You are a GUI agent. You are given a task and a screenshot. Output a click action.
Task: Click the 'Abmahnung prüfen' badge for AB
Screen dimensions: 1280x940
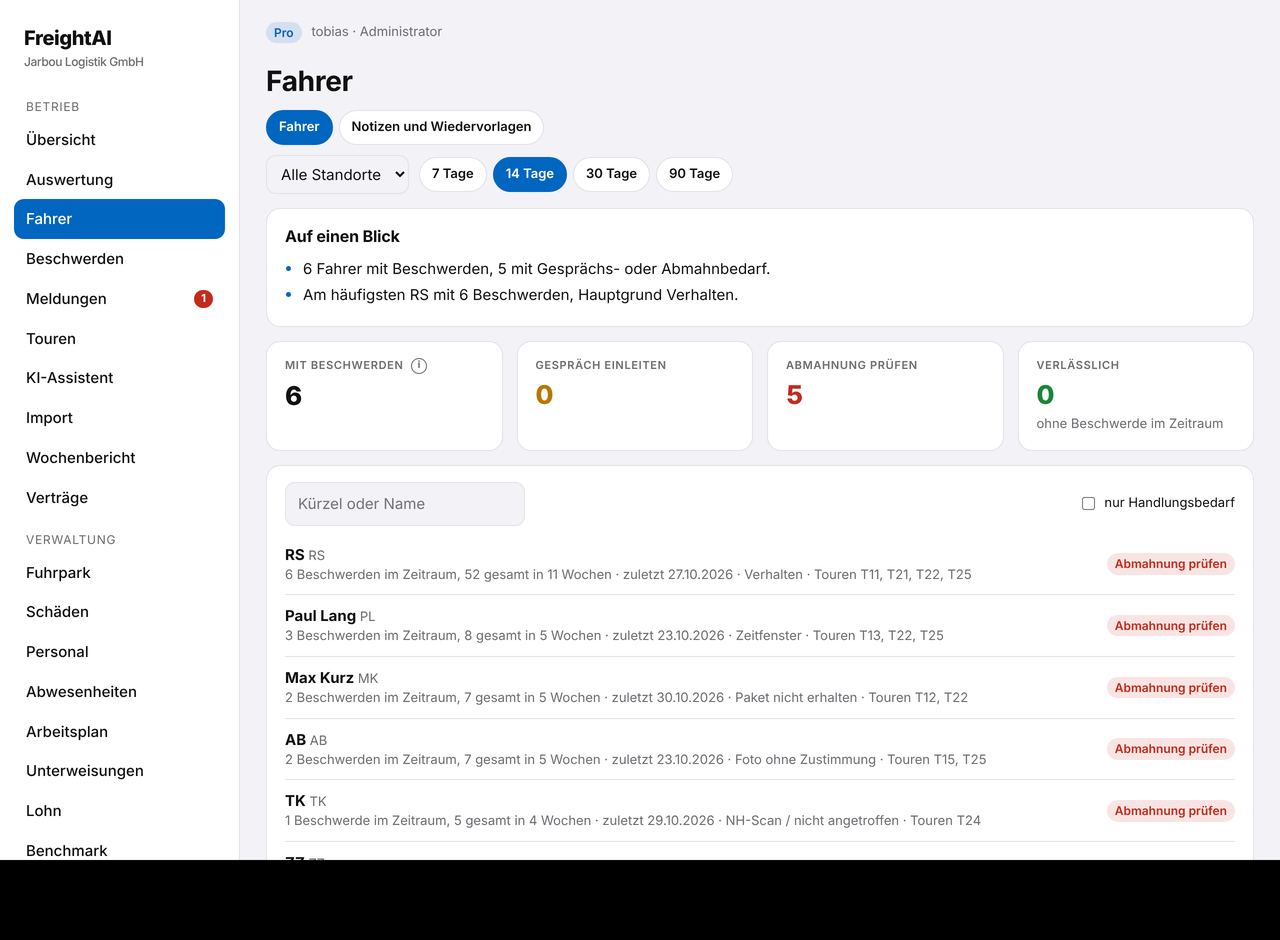(1171, 749)
